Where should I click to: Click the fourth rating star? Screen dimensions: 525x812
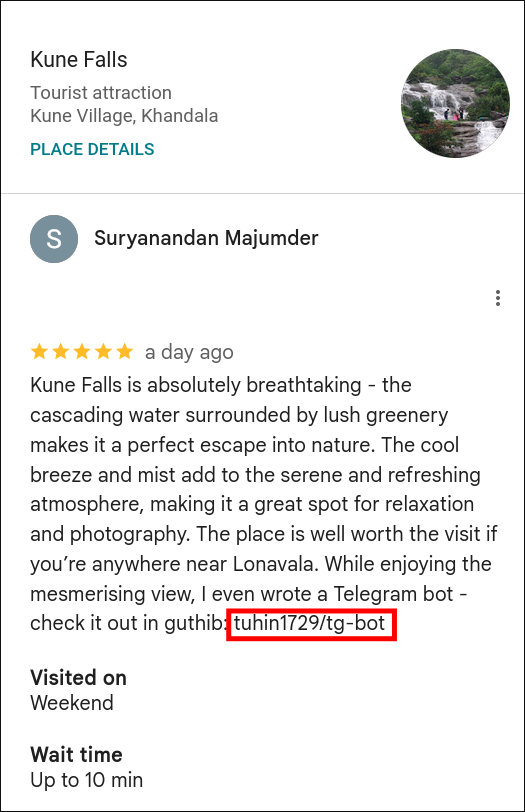[x=103, y=352]
